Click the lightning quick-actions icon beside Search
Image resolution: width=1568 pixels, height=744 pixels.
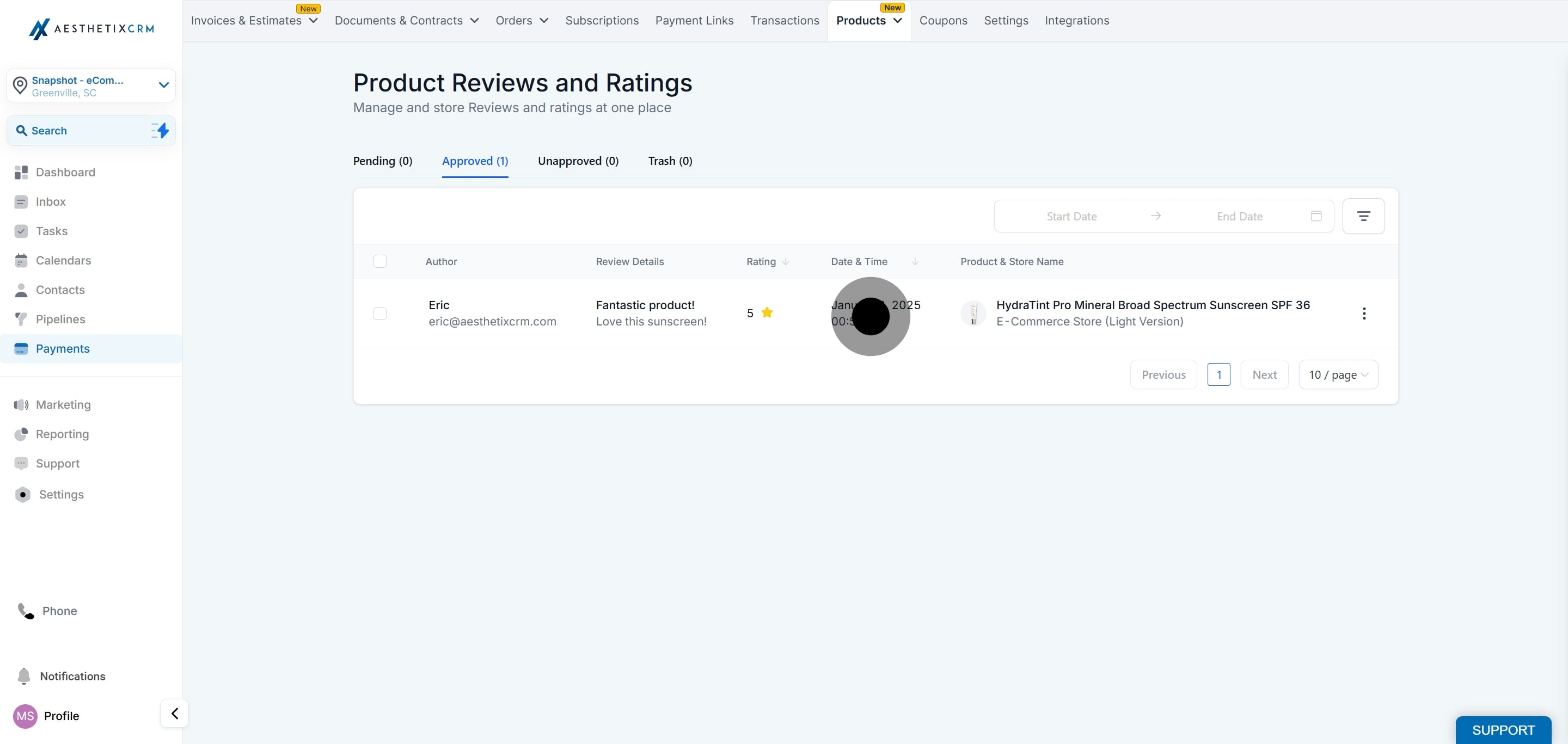160,131
